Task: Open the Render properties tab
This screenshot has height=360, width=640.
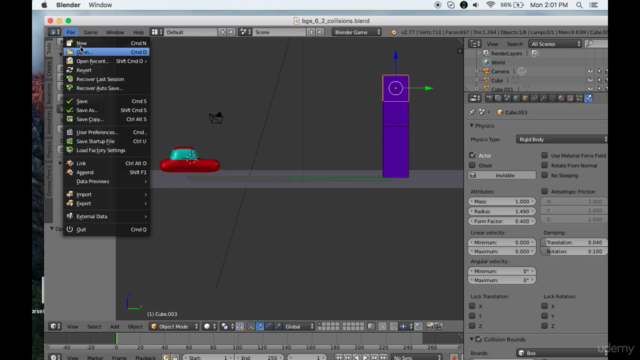Action: [489, 98]
